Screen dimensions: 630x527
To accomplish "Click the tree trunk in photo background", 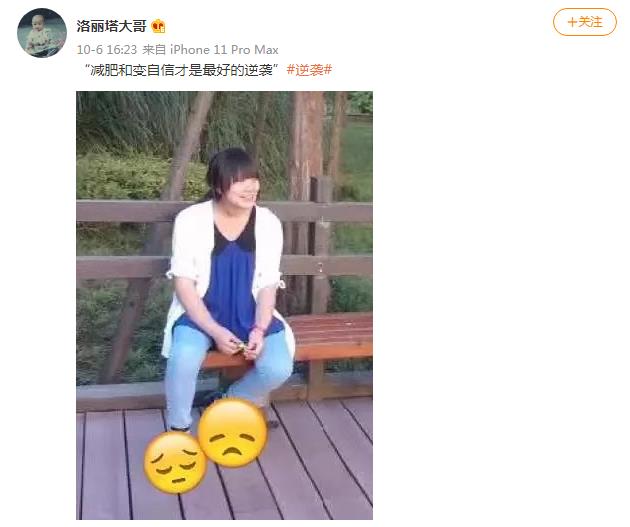I will point(307,145).
